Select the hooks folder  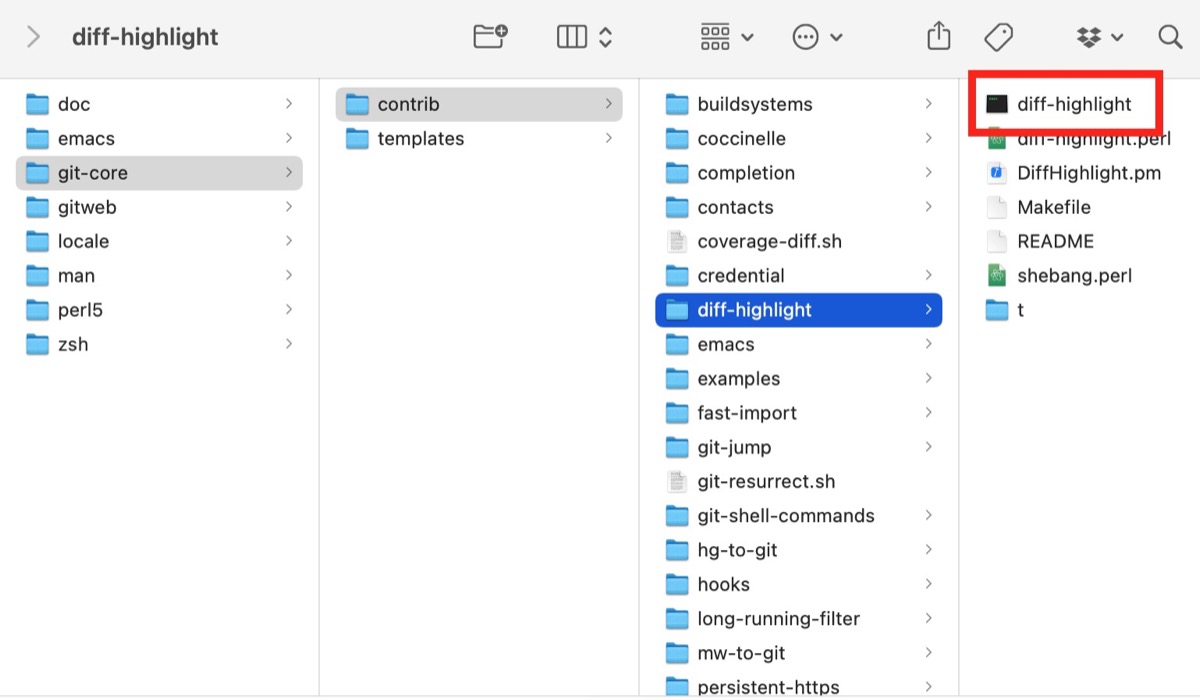coord(722,584)
